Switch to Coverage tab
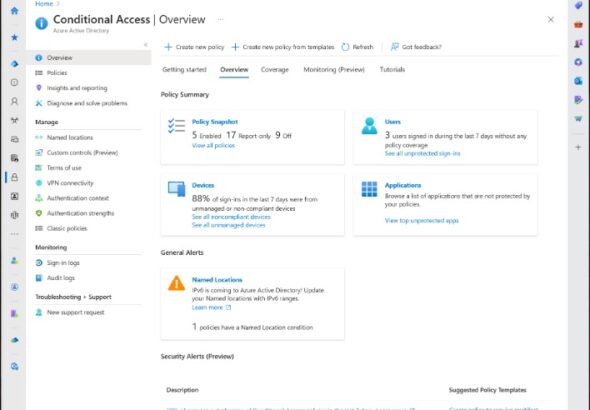The width and height of the screenshot is (590, 410). 275,70
